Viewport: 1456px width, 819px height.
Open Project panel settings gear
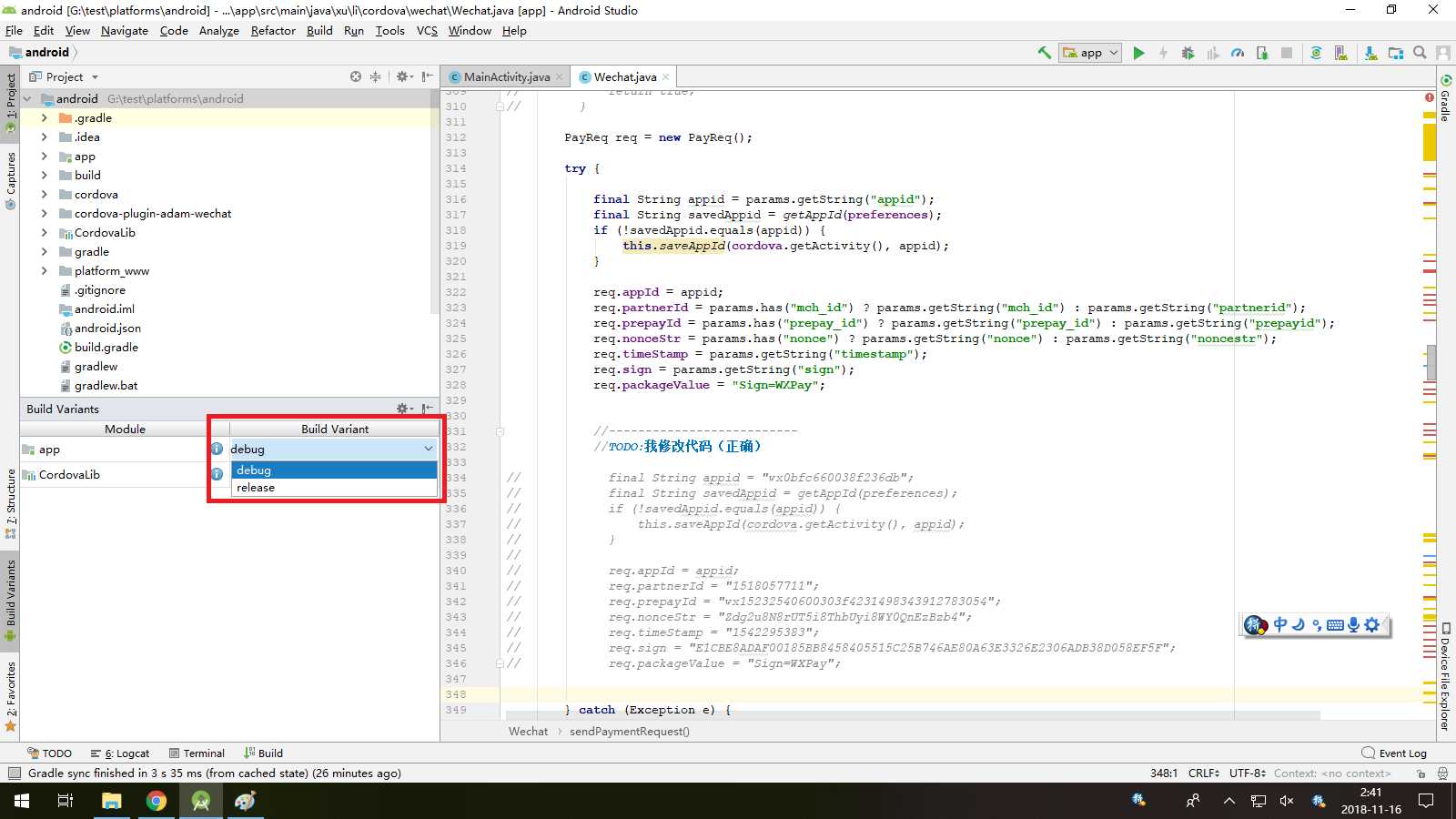pos(404,76)
